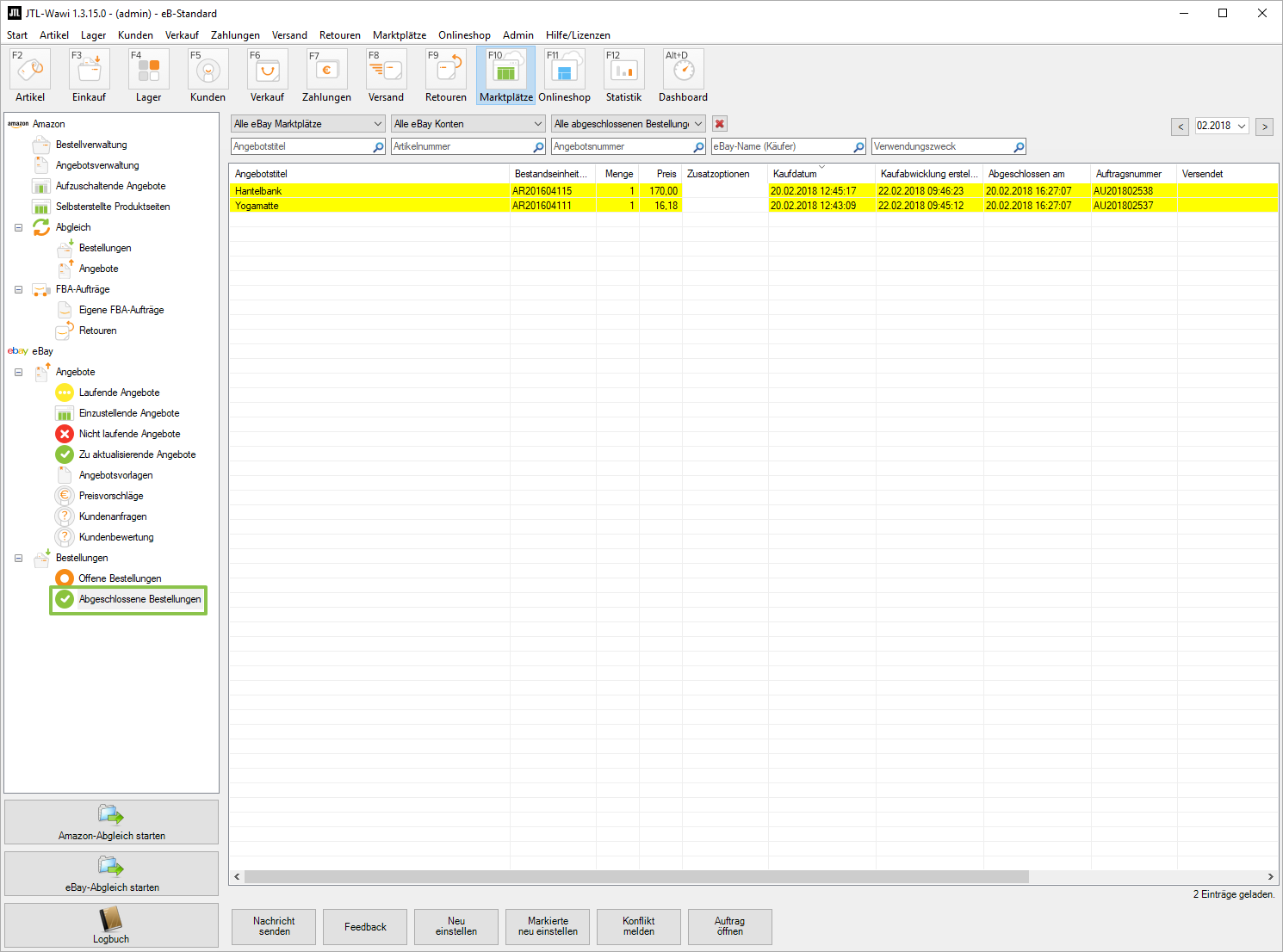Open the Artikel toolbar icon (F2)
The image size is (1283, 952).
click(30, 76)
